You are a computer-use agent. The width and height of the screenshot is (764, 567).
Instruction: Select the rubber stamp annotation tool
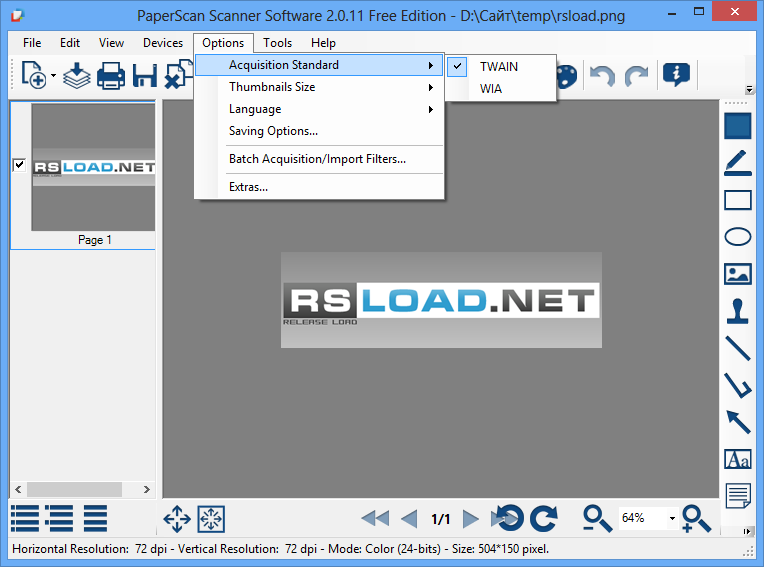pos(738,311)
